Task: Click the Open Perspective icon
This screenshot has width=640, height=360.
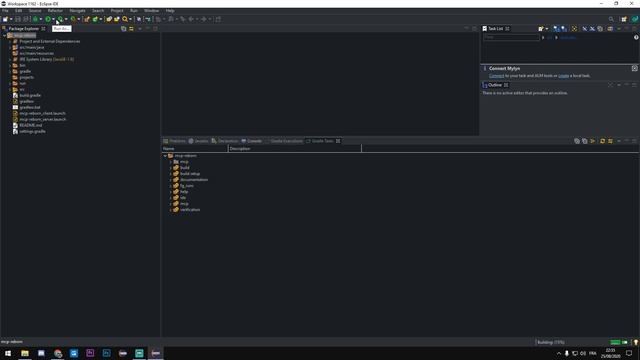Action: (624, 19)
